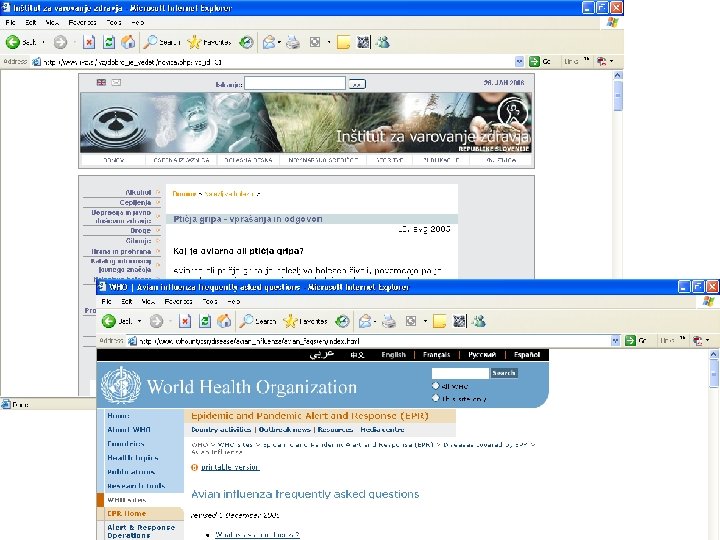
Task: Click Stop icon in IVZ window toolbar
Action: tap(89, 42)
